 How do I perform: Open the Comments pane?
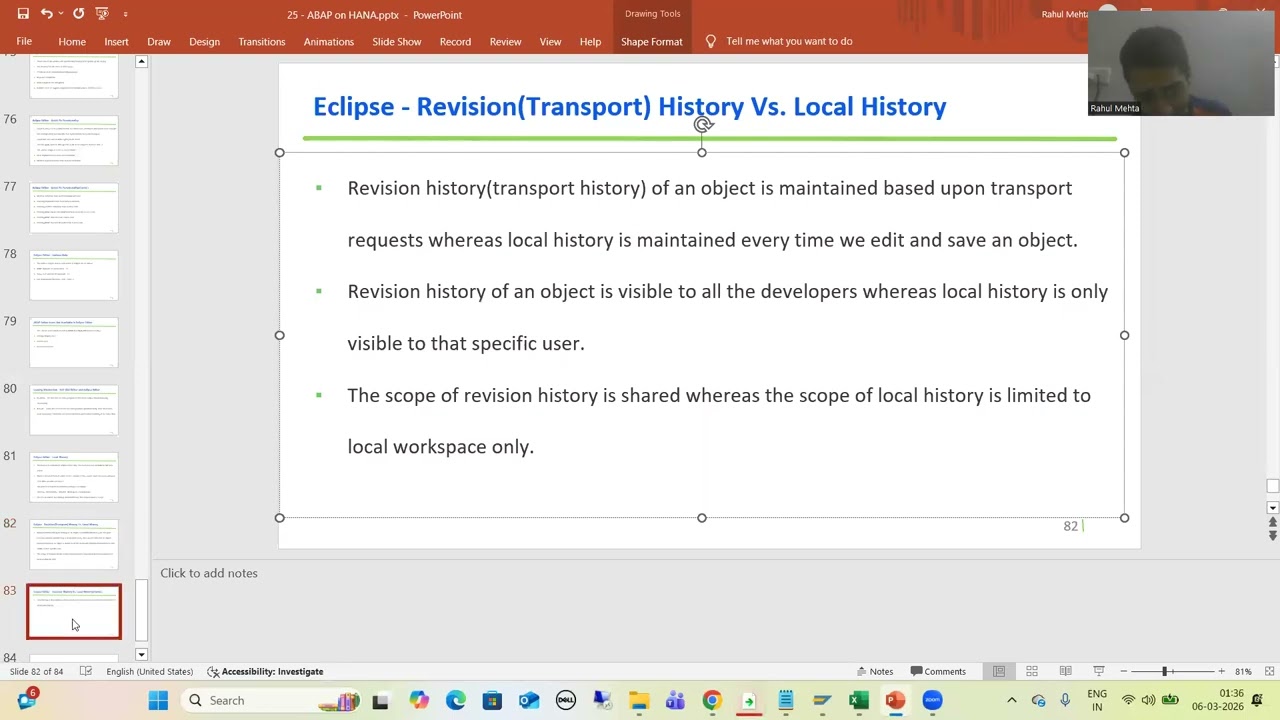[938, 671]
